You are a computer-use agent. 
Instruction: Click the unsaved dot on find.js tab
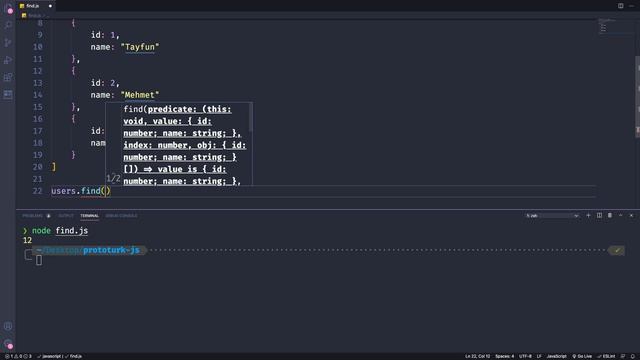[50, 6]
